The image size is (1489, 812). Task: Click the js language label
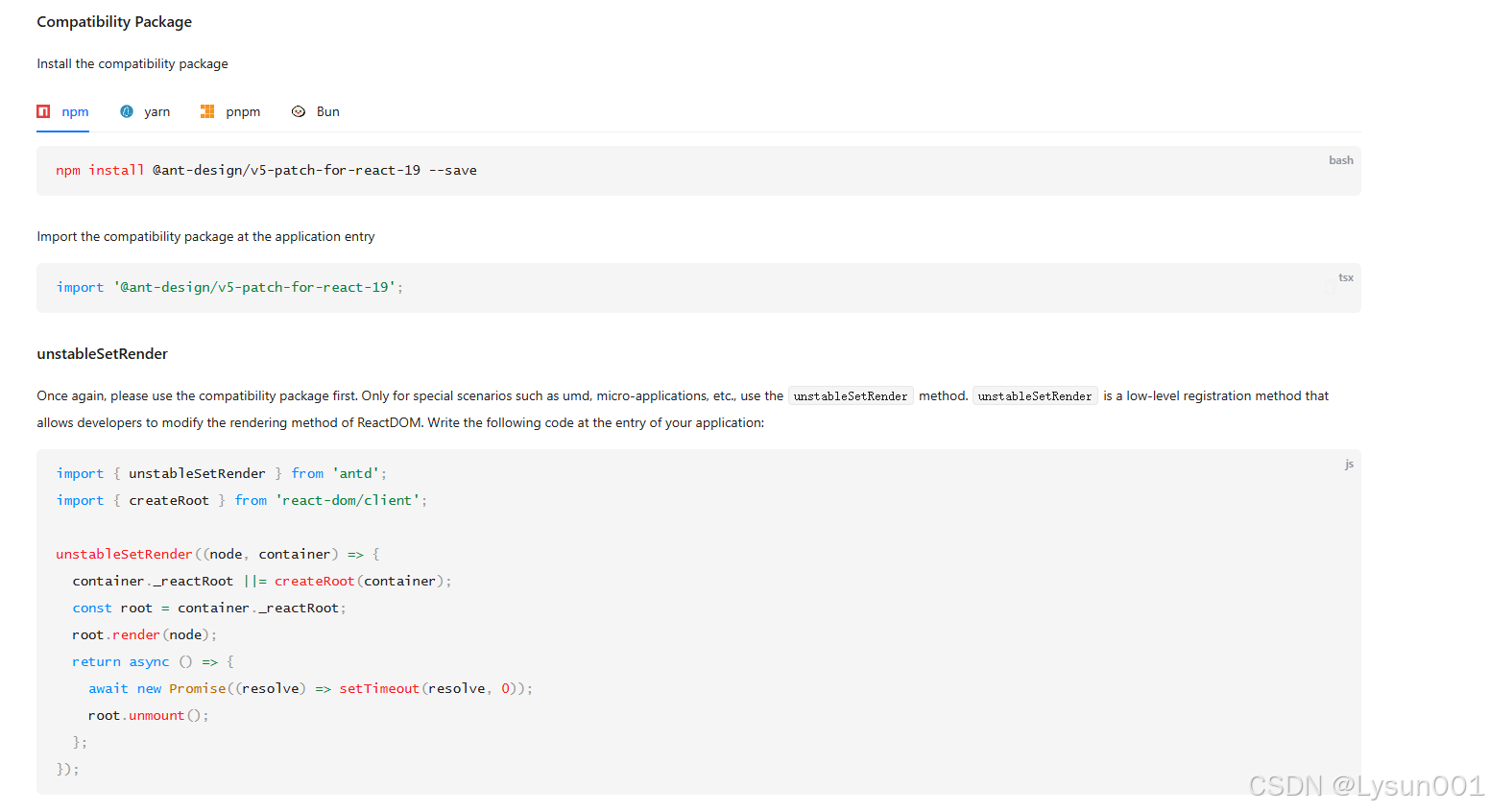point(1349,463)
